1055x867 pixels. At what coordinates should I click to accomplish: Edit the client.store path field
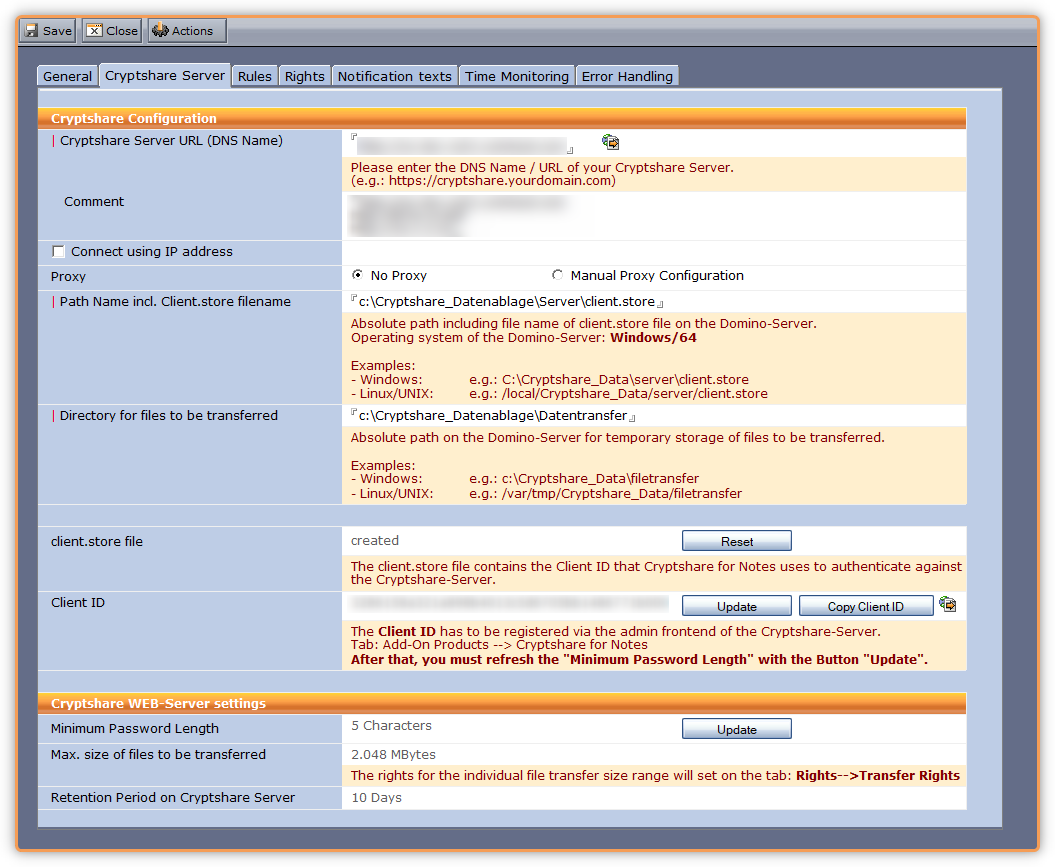(x=507, y=302)
